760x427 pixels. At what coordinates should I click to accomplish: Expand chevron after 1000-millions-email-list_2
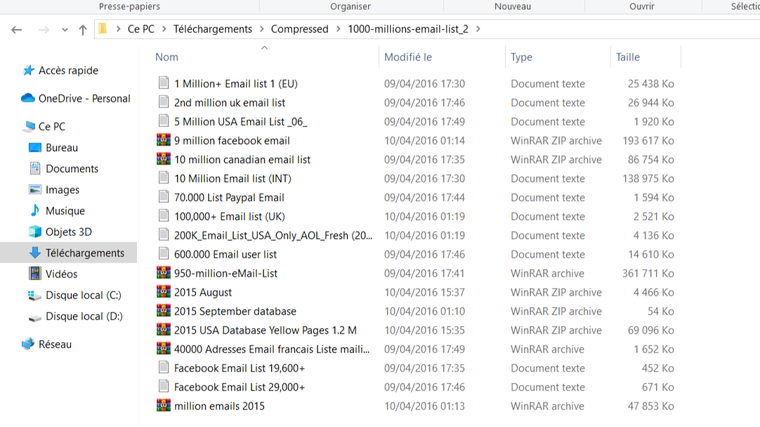pyautogui.click(x=478, y=29)
